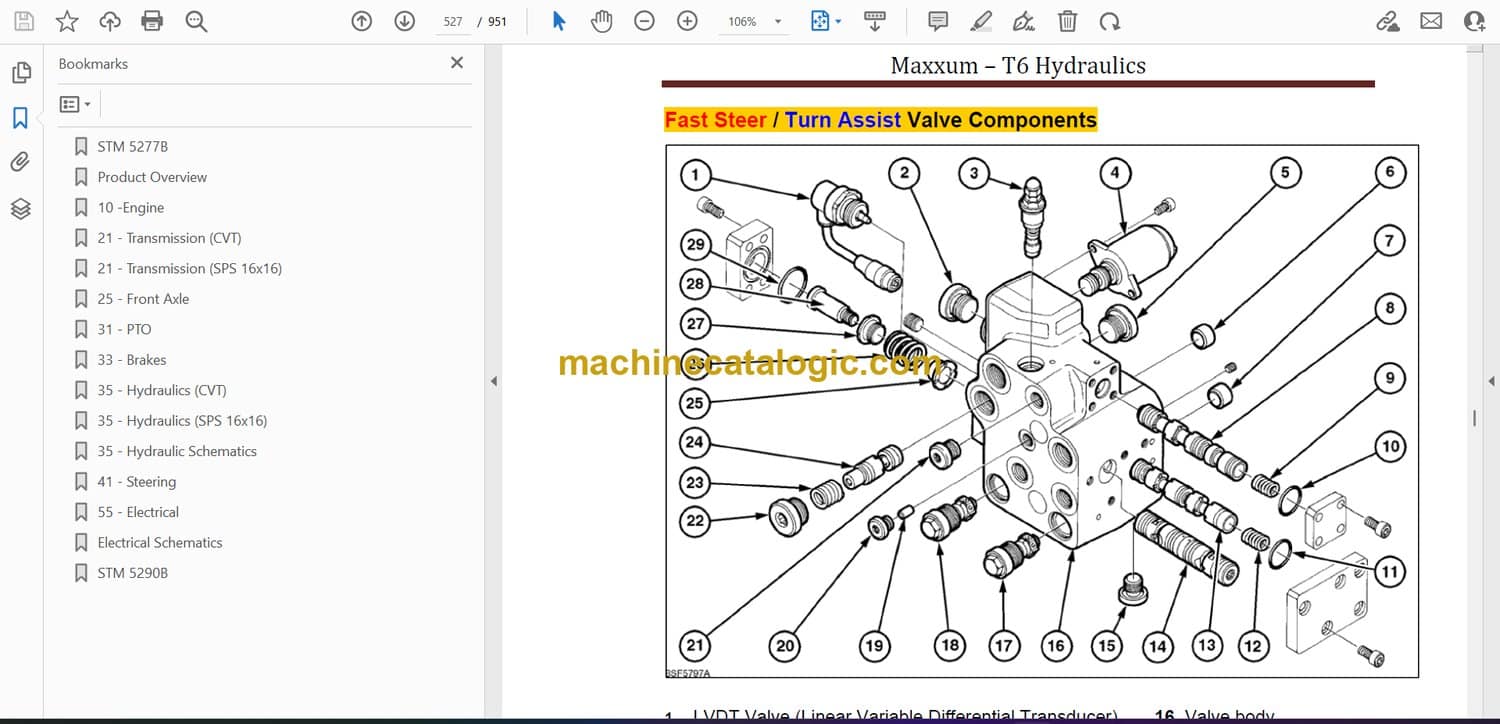Activate the hand pan tool

(601, 21)
